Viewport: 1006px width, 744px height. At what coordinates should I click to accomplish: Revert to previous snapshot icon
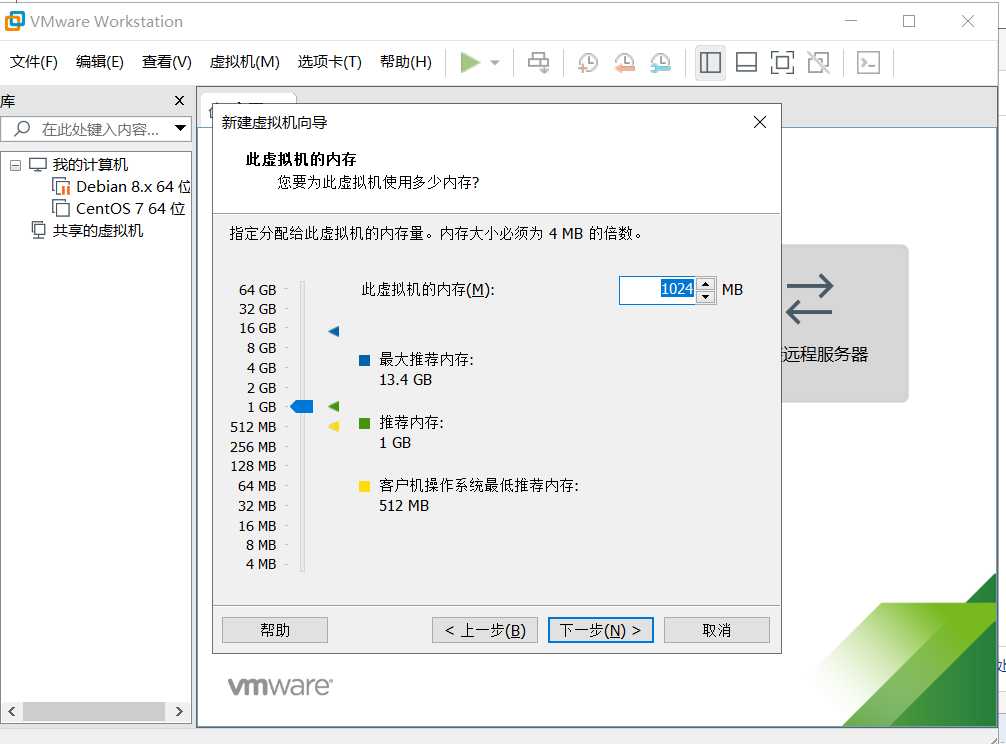pos(624,62)
